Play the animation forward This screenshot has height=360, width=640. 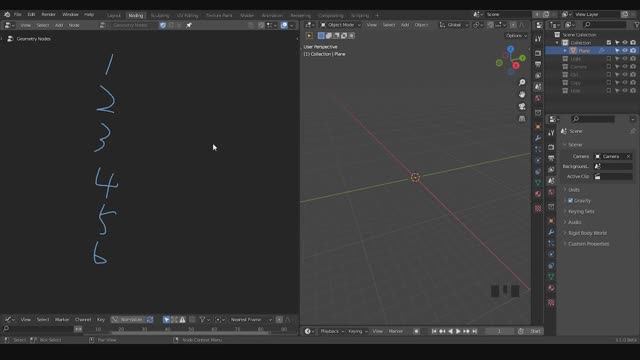[458, 331]
